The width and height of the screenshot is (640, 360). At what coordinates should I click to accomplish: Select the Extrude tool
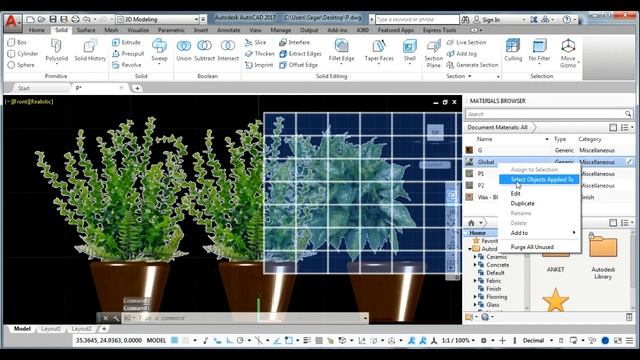pyautogui.click(x=126, y=42)
